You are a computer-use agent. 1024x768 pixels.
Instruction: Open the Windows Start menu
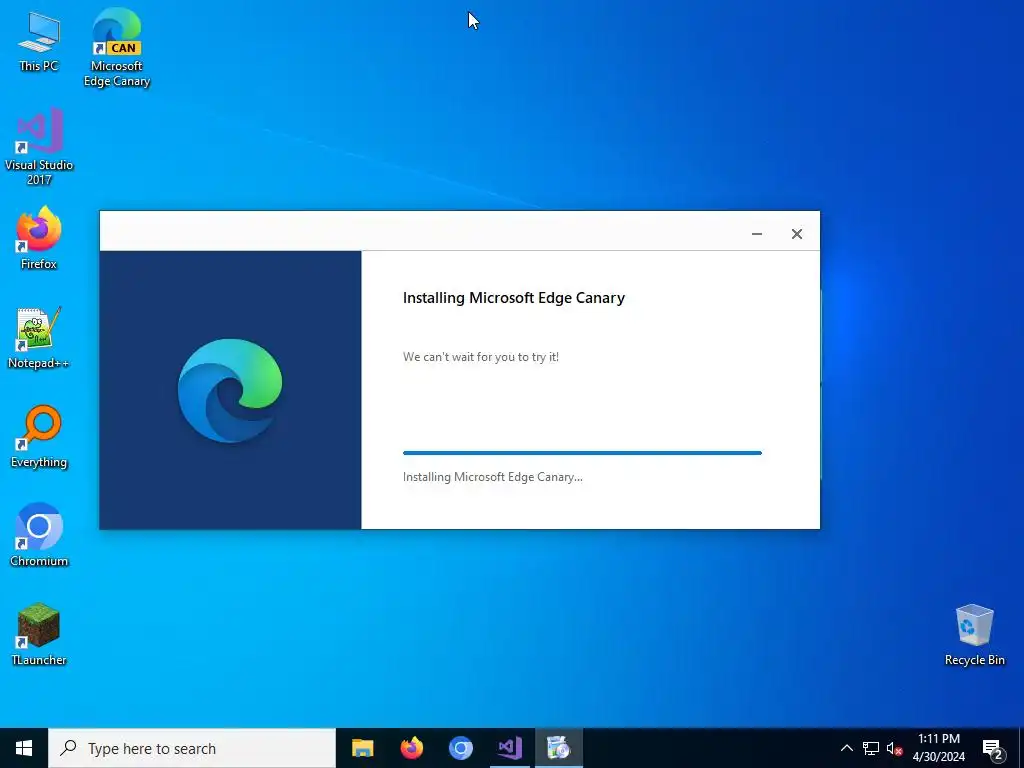(24, 748)
